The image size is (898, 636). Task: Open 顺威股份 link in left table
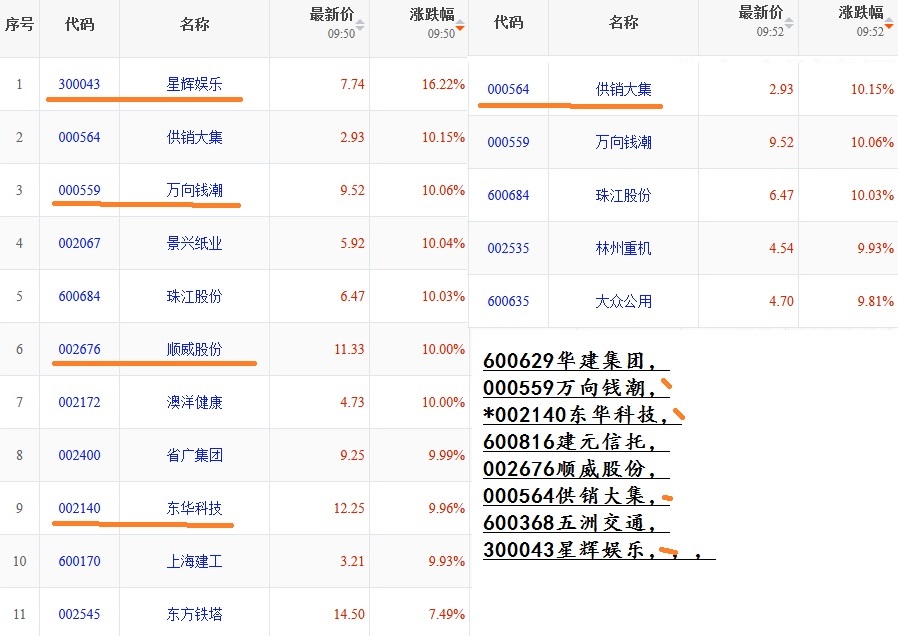(x=194, y=349)
